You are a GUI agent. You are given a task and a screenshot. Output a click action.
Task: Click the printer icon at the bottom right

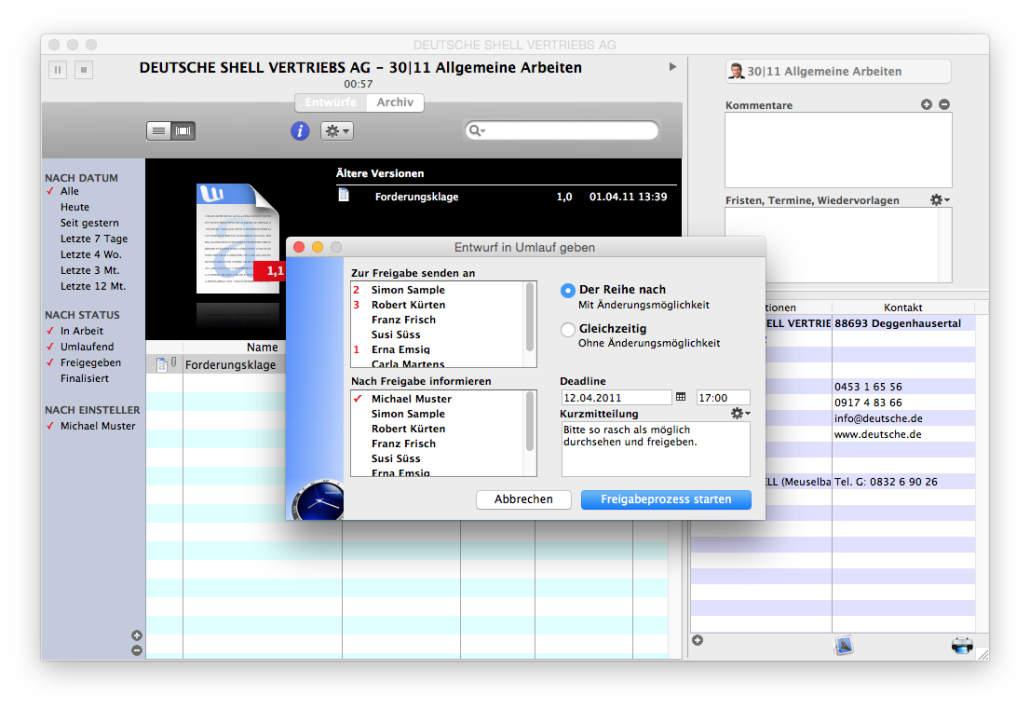(x=962, y=646)
